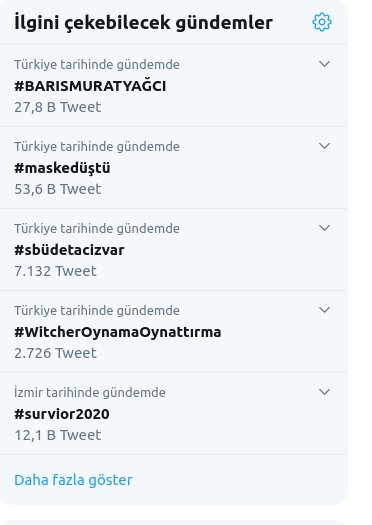Click the 7.132 Tweet count
Screen dimensions: 372x525
(x=55, y=271)
